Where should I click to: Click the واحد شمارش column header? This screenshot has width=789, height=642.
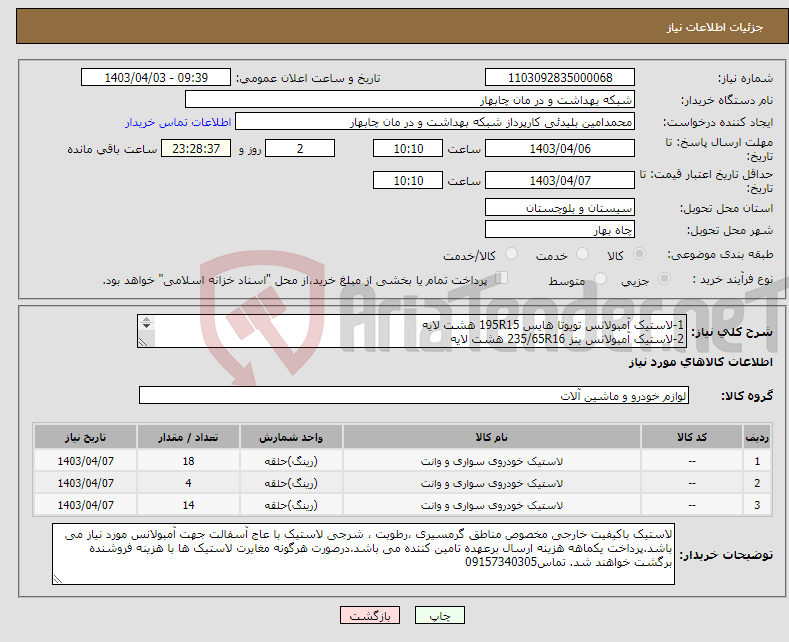[291, 437]
